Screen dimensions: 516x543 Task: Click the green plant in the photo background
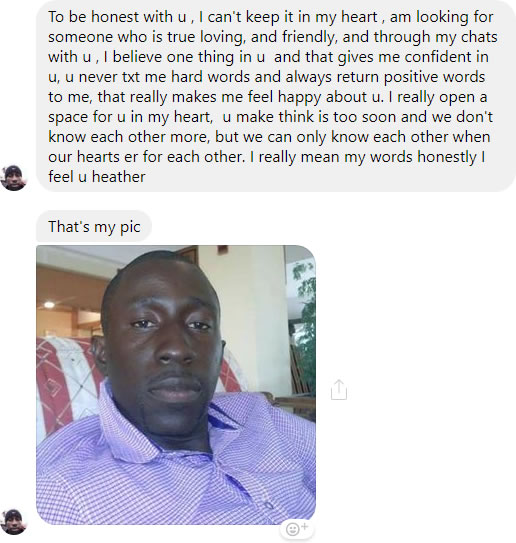coord(303,305)
